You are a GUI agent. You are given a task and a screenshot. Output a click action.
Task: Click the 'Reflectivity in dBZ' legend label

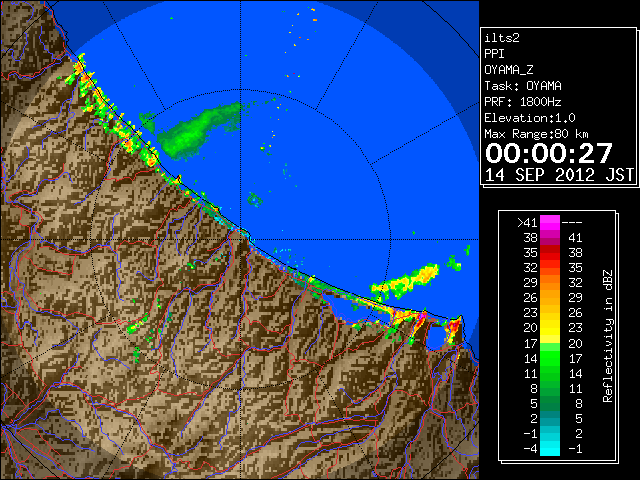(x=608, y=336)
